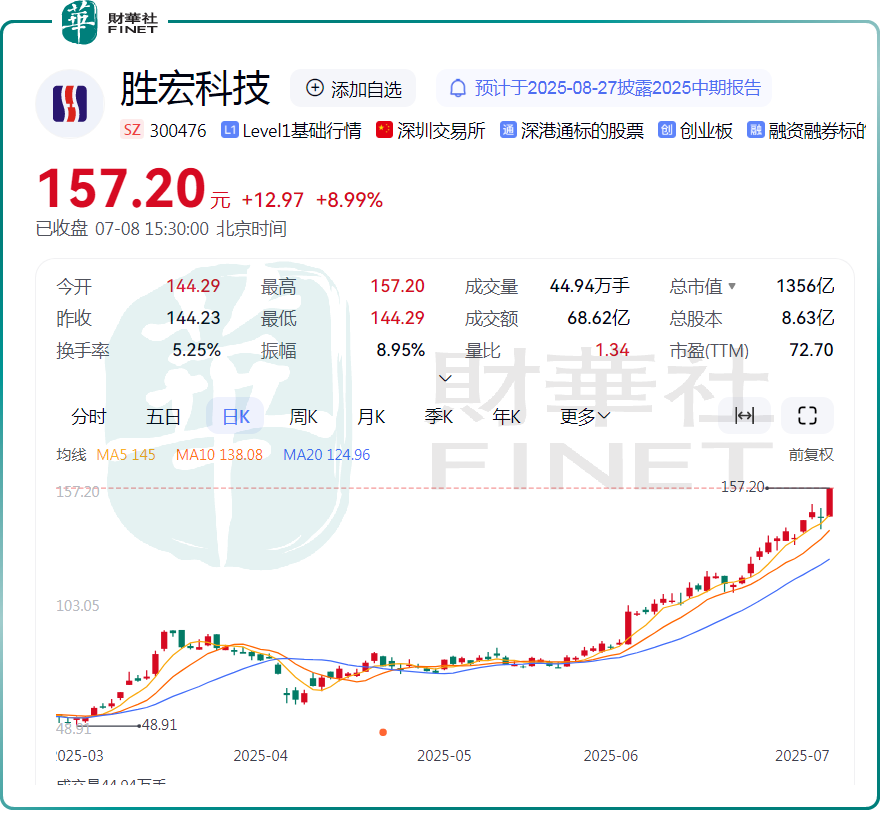This screenshot has height=830, width=880.
Task: Click the 总股本 value 8.63亿
Action: 808,318
